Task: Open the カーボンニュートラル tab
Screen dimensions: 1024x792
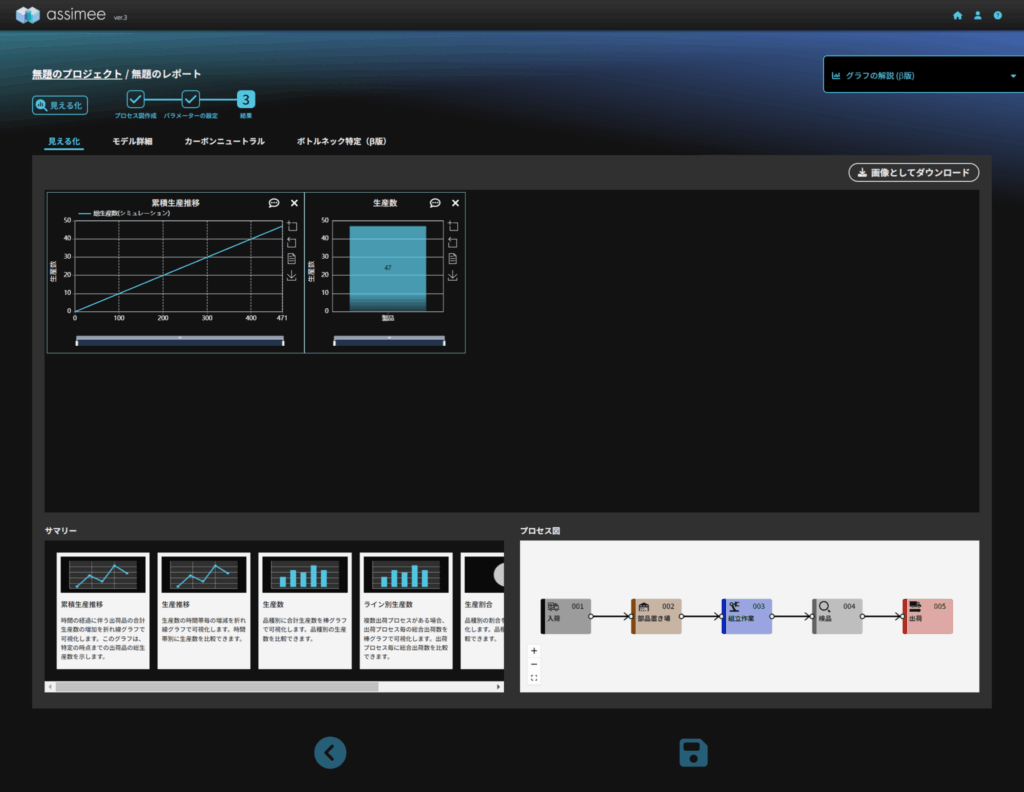Action: coord(224,142)
